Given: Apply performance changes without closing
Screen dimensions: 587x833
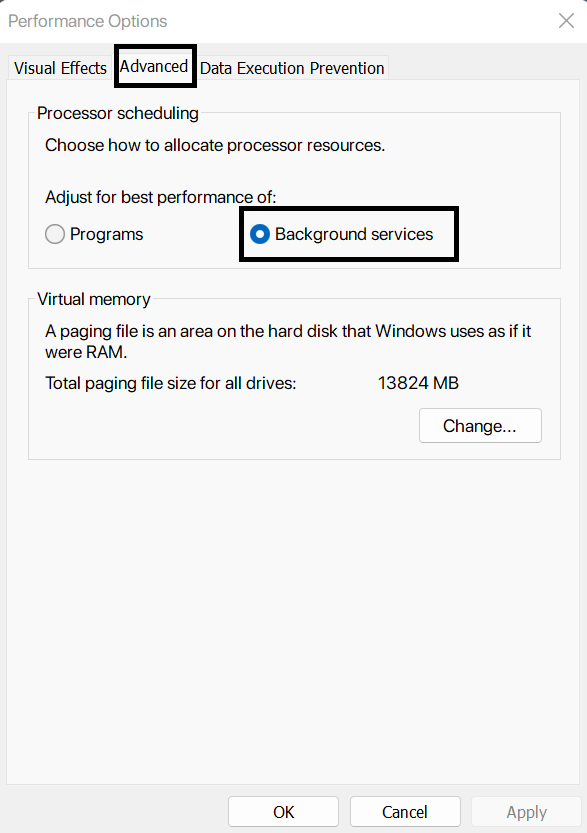Looking at the screenshot, I should point(526,812).
